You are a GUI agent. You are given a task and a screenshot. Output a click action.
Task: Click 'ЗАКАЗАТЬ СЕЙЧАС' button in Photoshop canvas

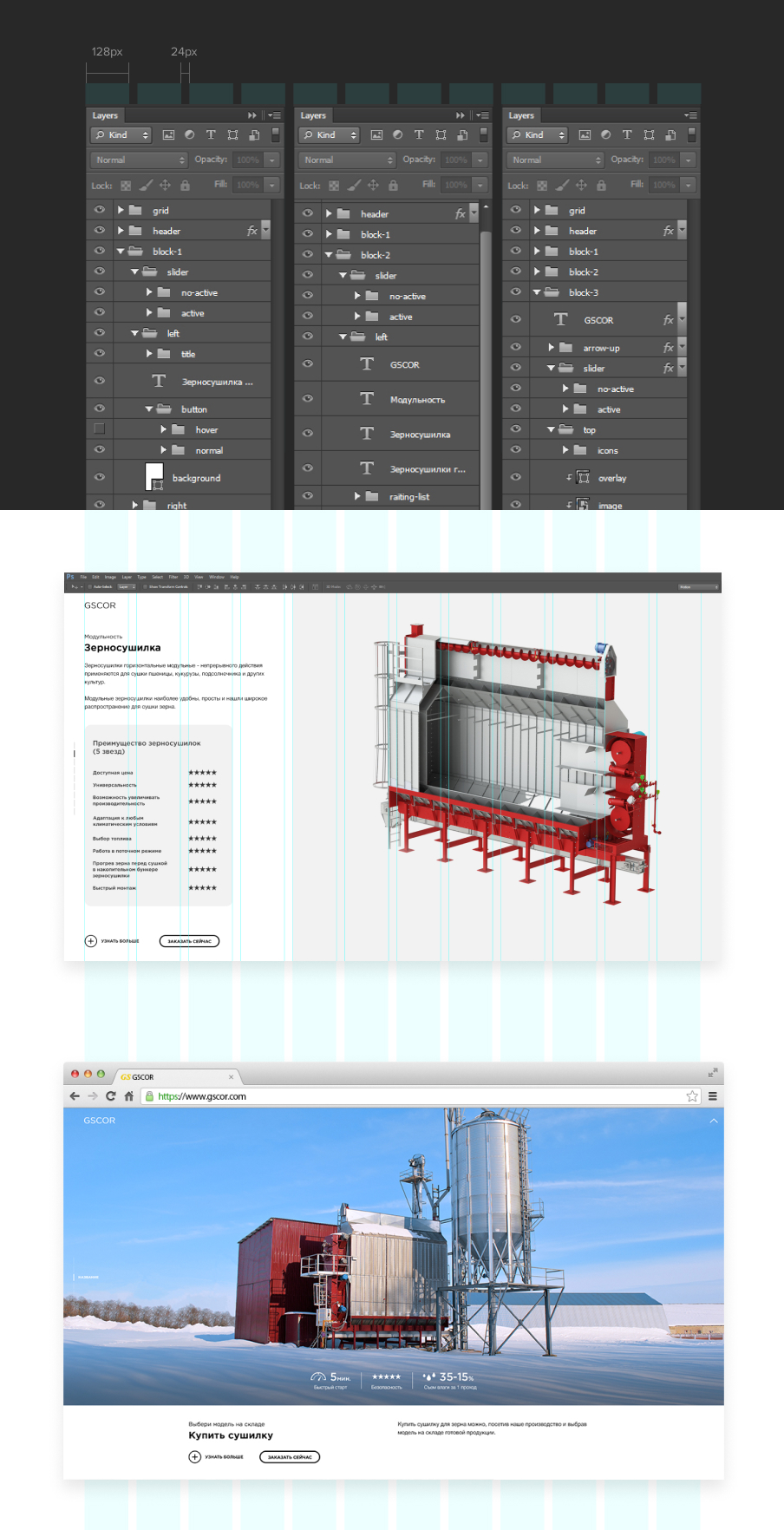click(x=189, y=941)
